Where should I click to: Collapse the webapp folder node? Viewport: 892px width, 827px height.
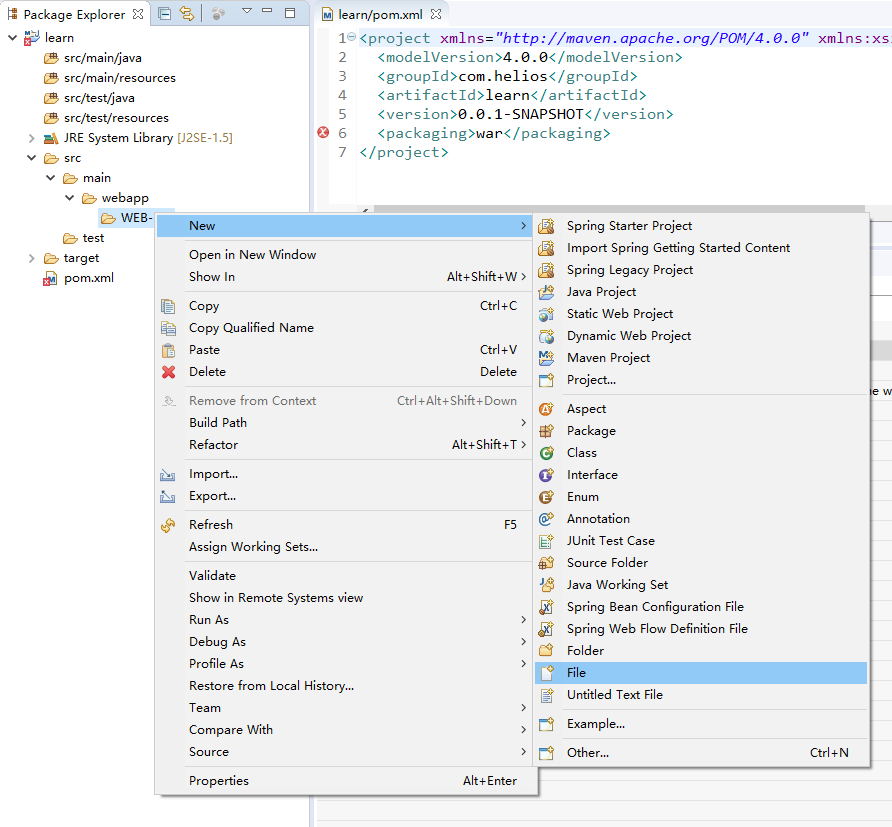coord(70,198)
